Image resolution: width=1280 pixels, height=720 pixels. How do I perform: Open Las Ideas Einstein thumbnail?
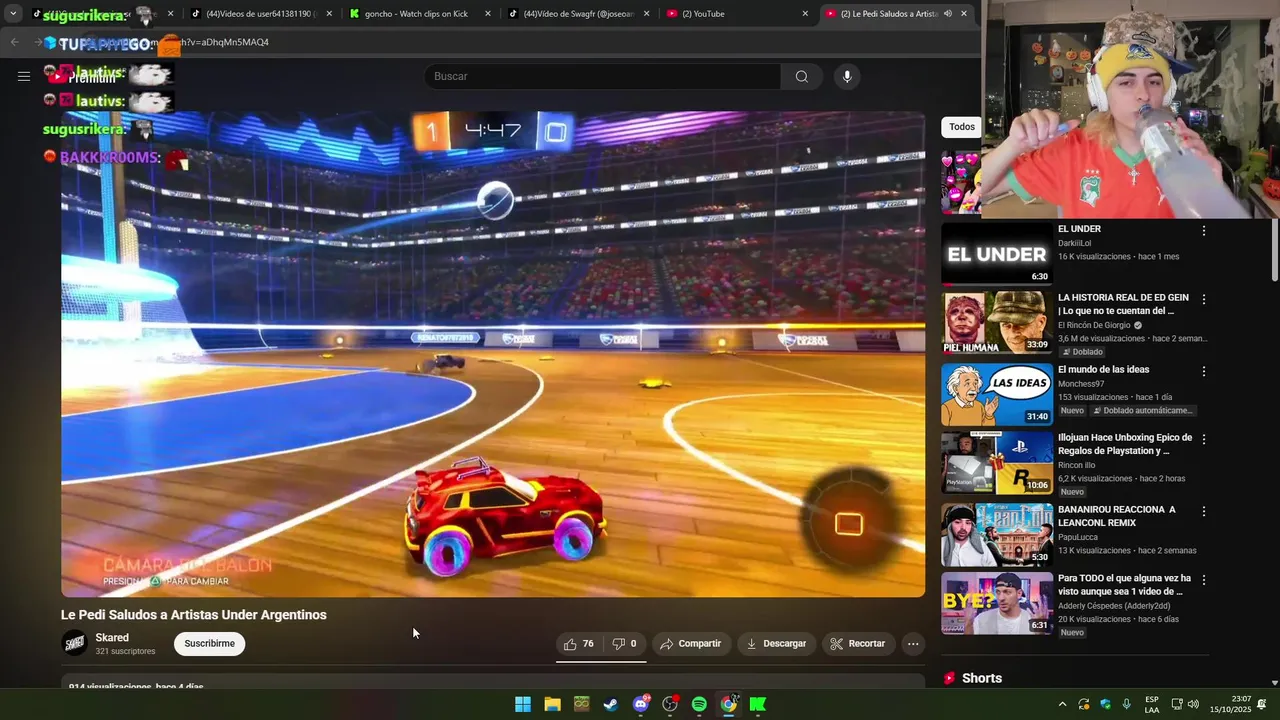click(997, 395)
